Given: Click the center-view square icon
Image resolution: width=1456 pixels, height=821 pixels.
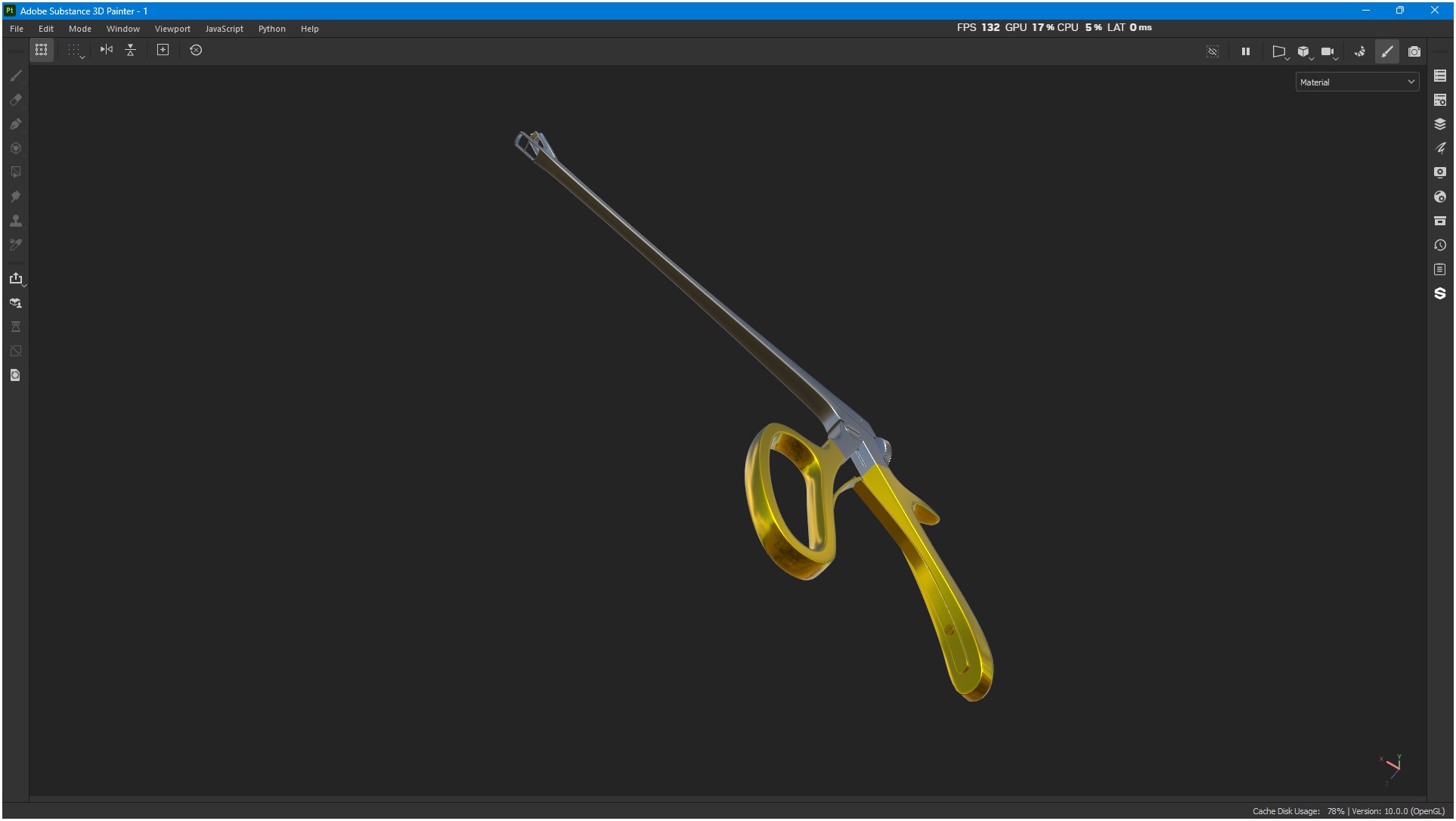Looking at the screenshot, I should (x=163, y=50).
